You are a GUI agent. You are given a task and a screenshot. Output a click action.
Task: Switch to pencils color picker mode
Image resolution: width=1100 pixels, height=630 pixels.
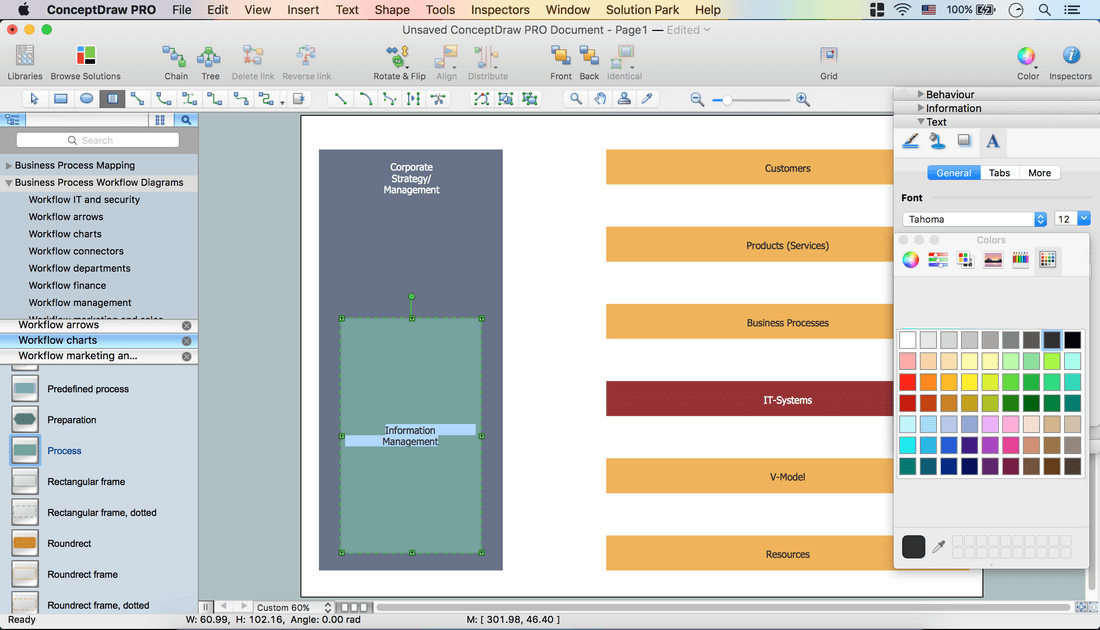click(1020, 260)
